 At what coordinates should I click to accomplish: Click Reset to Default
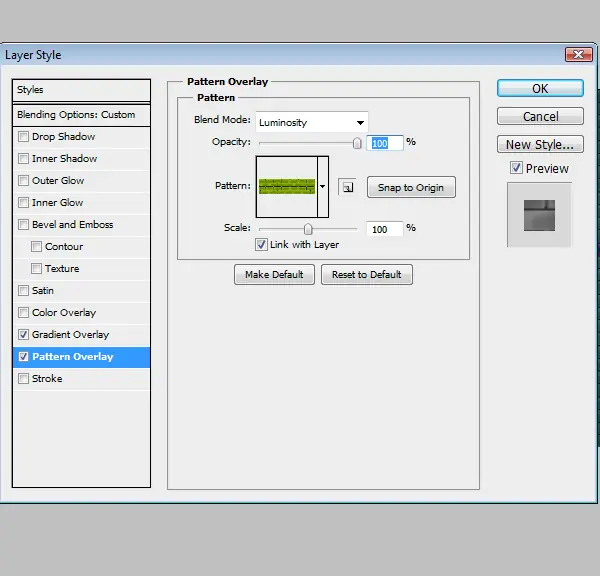[367, 274]
